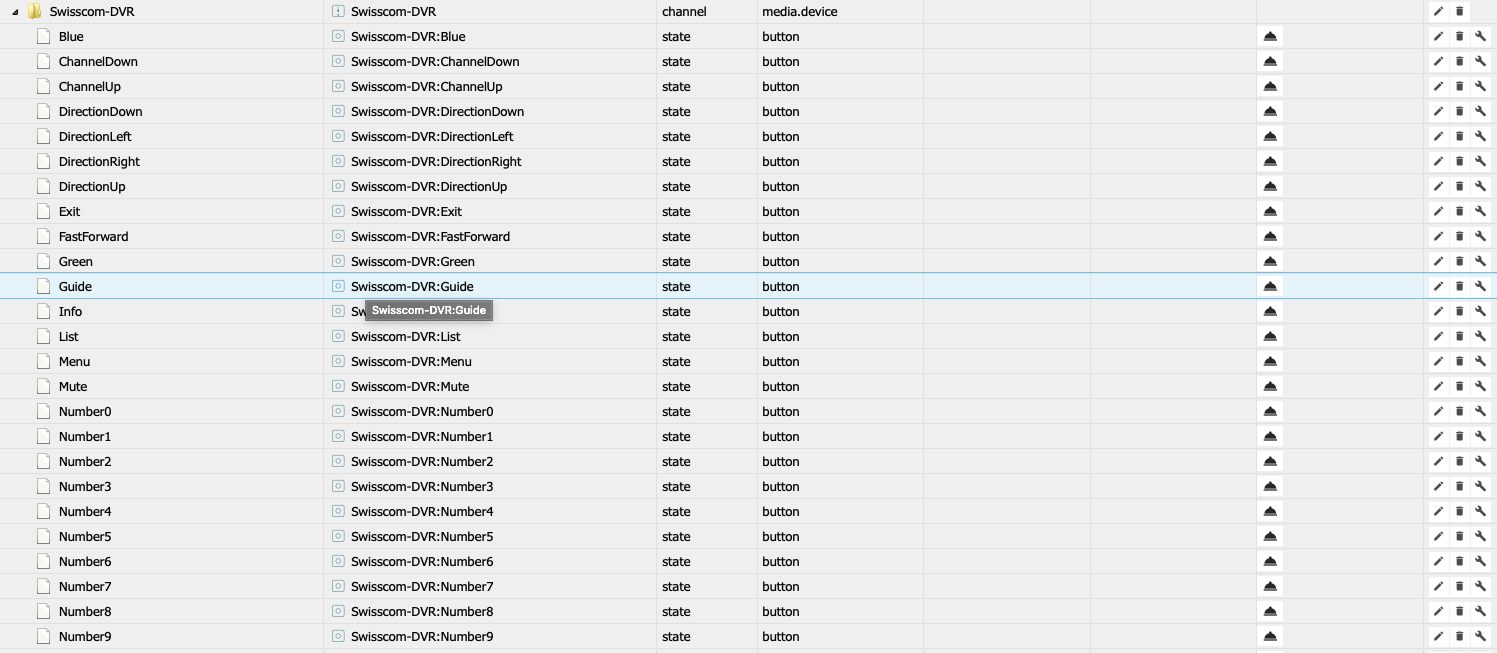Delete the Number1 object
Screen dimensions: 1497x653
(x=1459, y=436)
